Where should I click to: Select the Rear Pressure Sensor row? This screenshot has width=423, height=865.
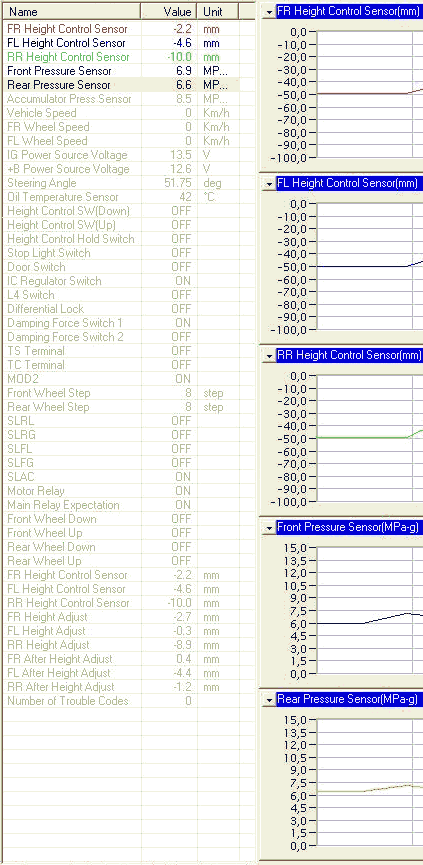(128, 85)
